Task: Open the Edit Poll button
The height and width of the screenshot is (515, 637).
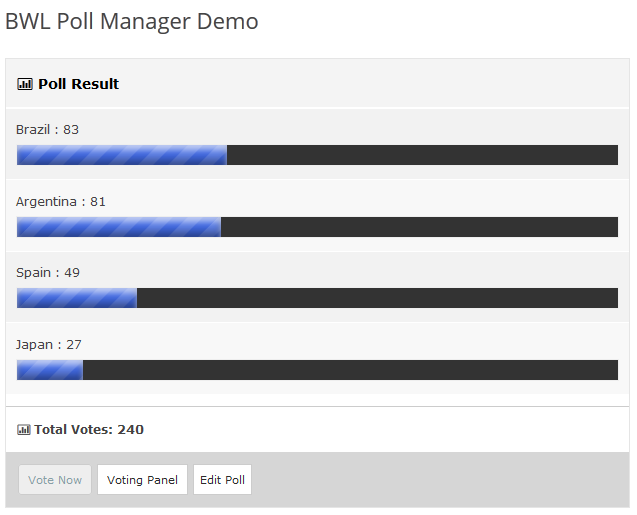Action: (x=222, y=480)
